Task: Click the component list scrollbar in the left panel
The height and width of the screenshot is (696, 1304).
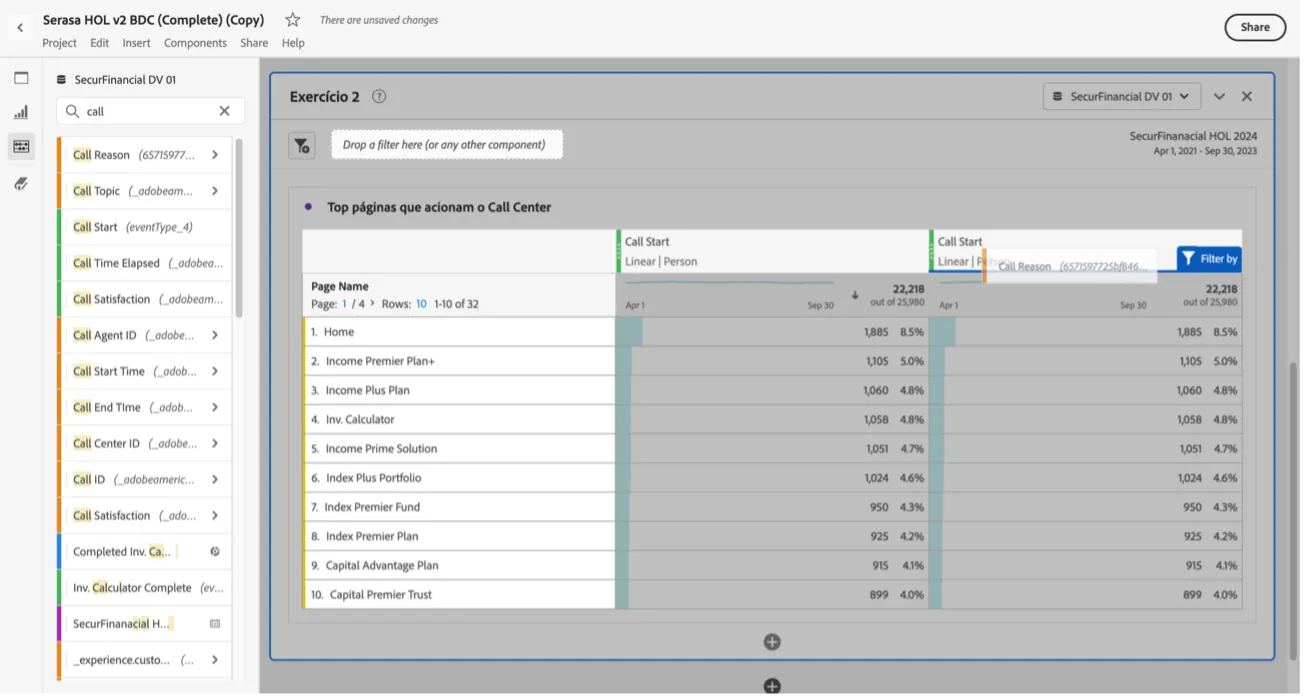Action: [x=239, y=230]
